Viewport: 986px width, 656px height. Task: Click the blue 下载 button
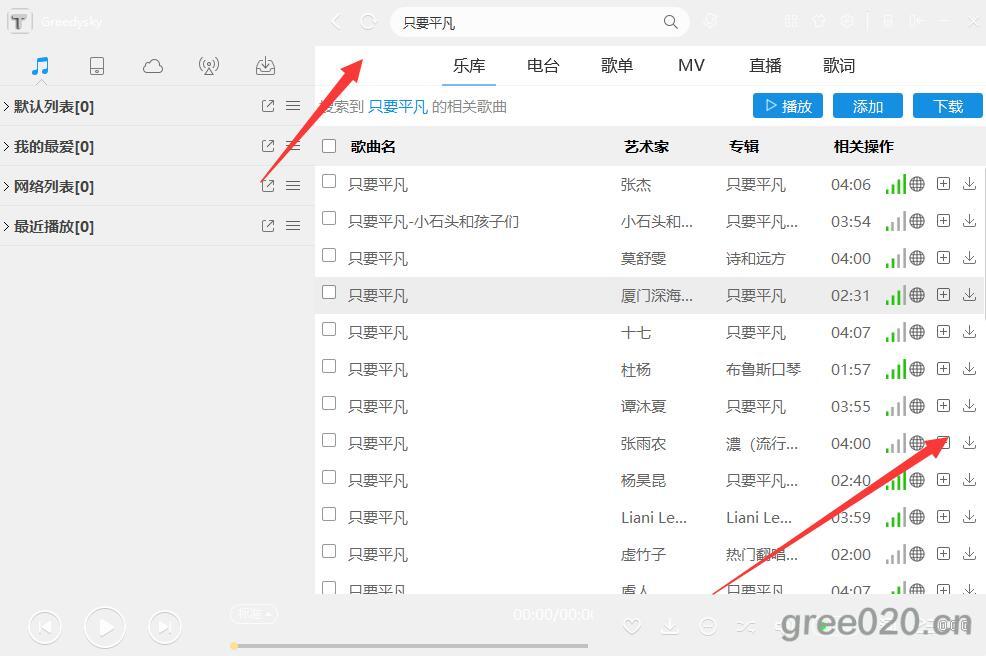(948, 106)
